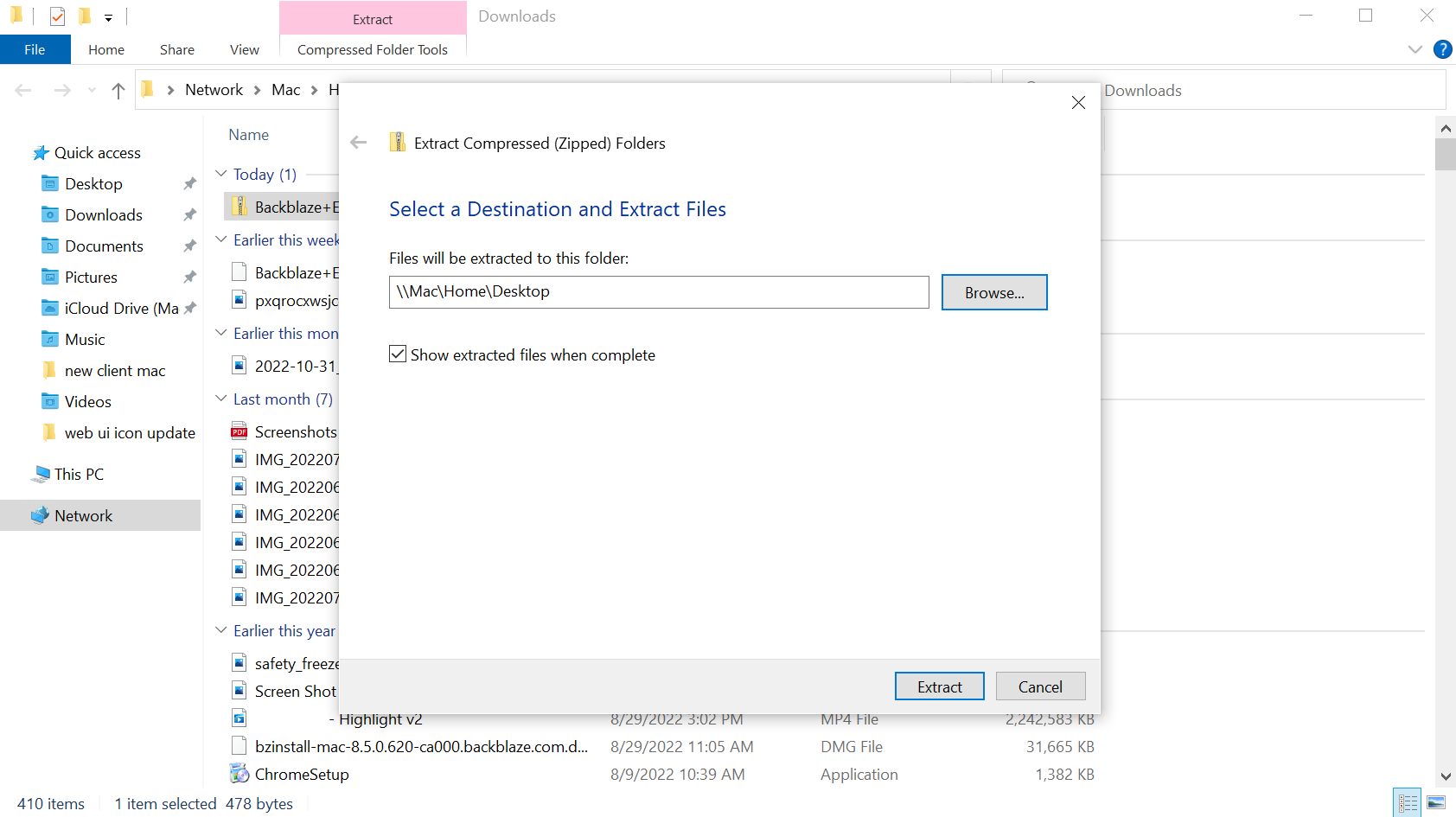The image size is (1456, 817).
Task: Go back with the Explorer back arrow
Action: click(x=23, y=90)
